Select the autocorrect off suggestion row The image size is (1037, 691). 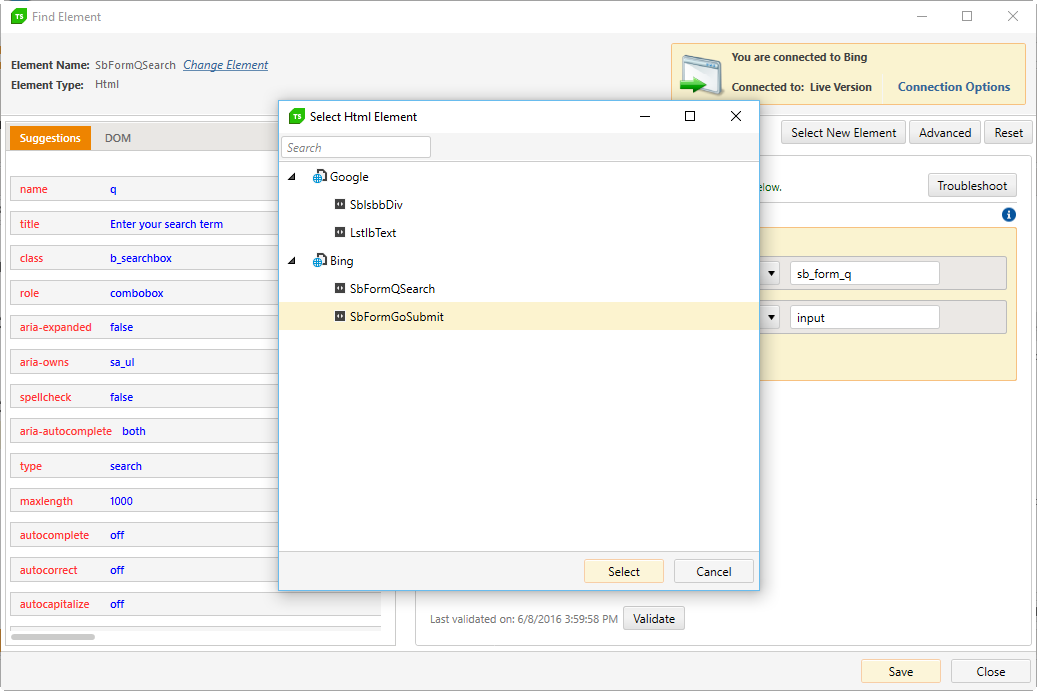[144, 569]
